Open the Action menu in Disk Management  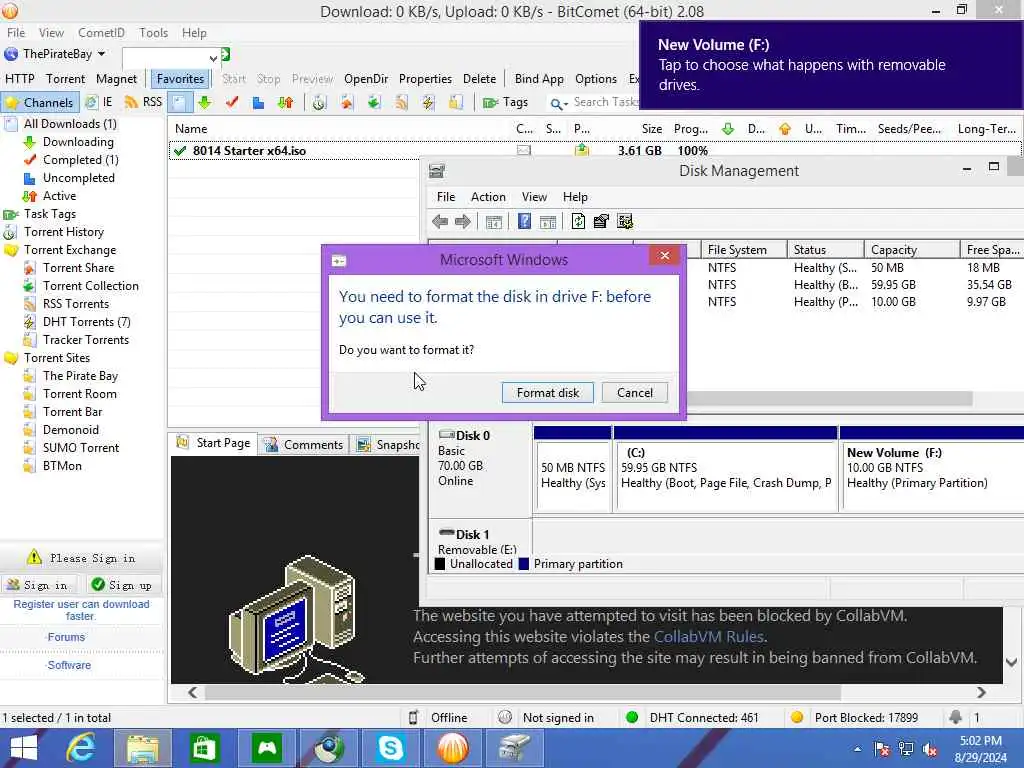[488, 197]
